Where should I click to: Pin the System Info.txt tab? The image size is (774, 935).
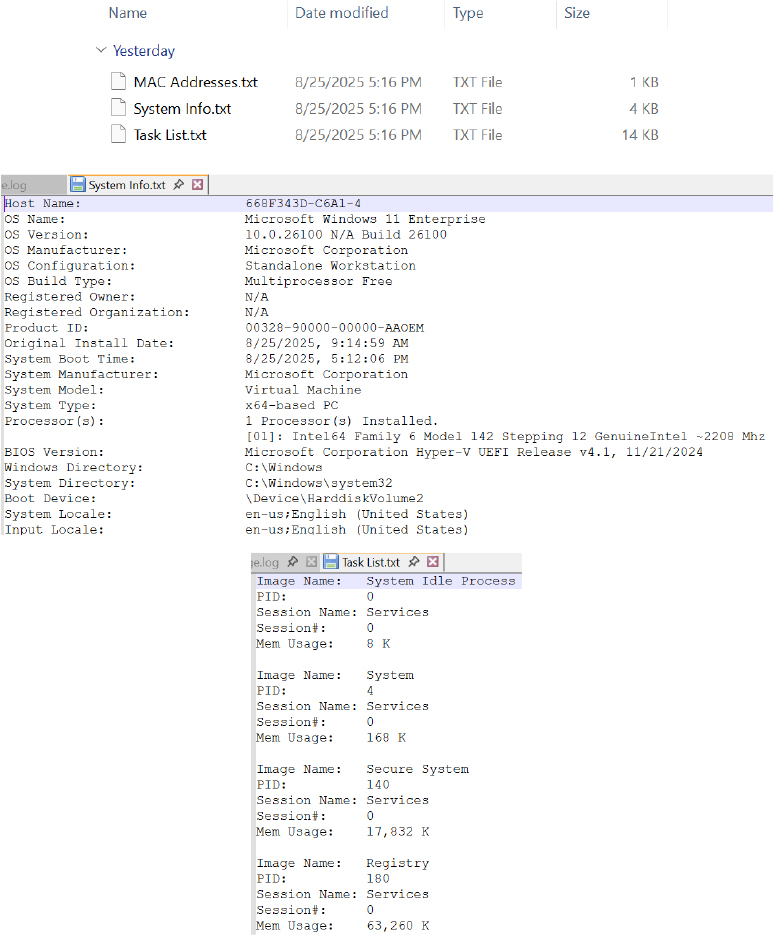(x=178, y=185)
